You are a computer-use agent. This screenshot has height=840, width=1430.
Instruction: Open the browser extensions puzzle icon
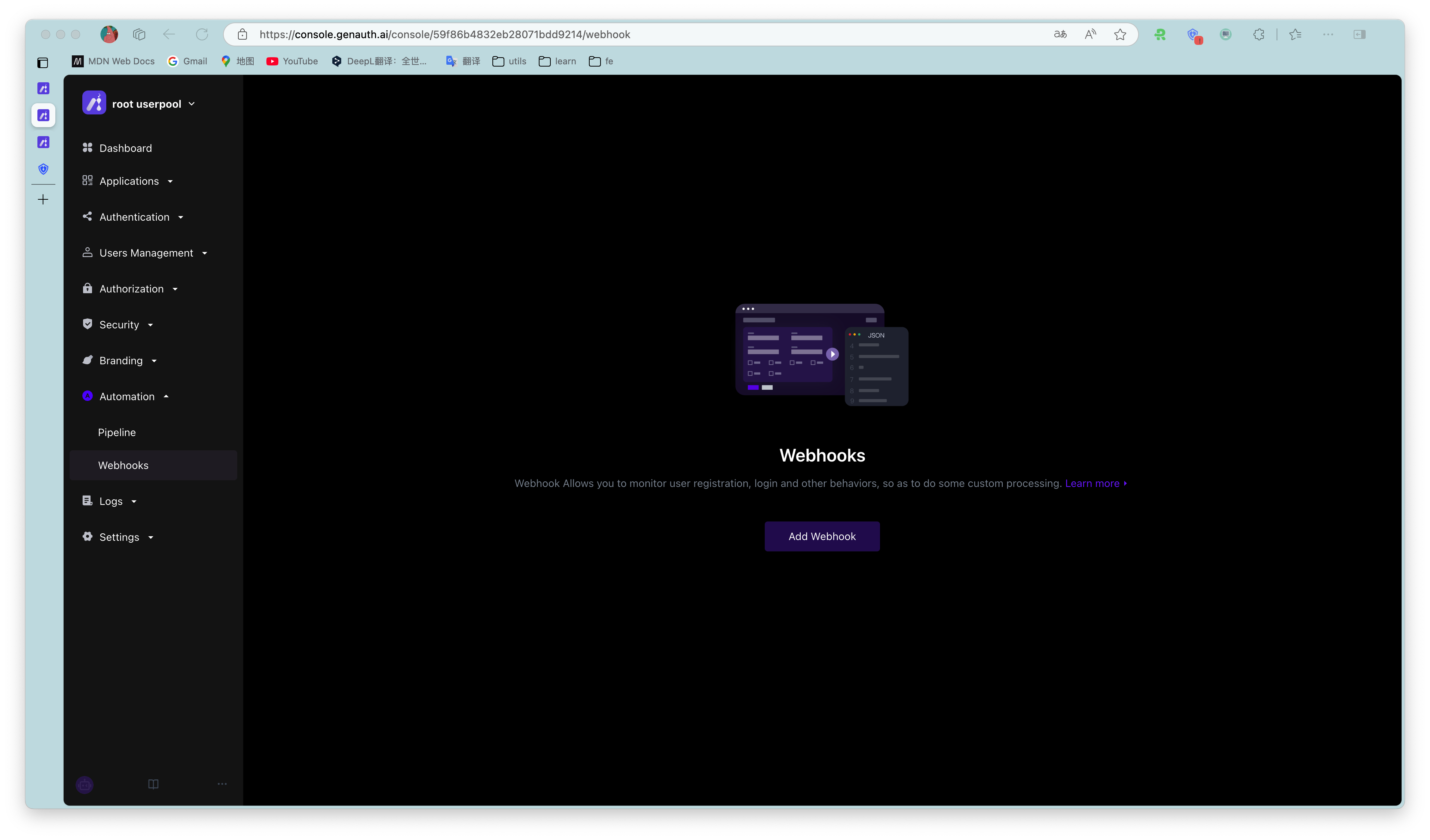[1259, 35]
